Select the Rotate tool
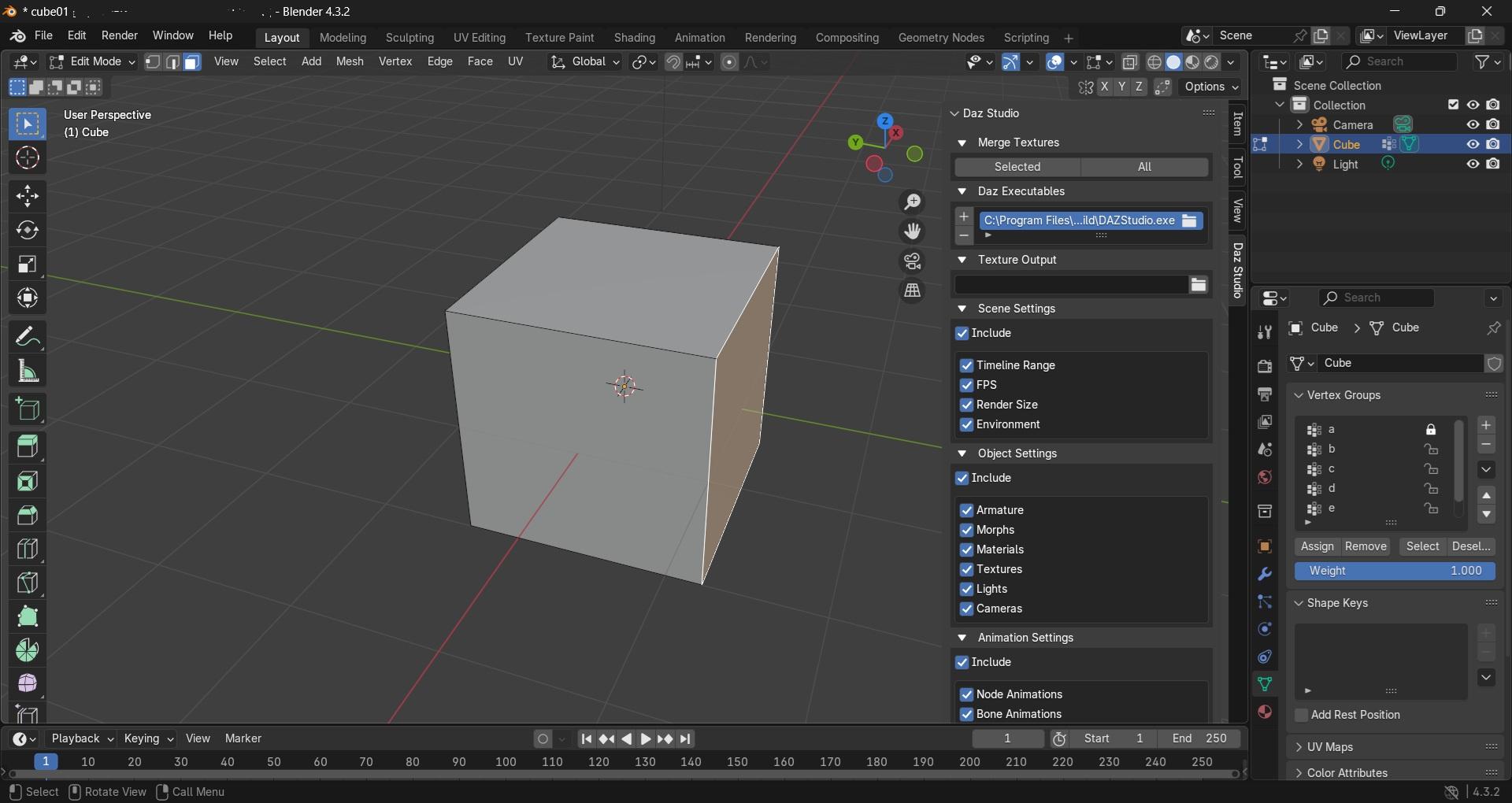Image resolution: width=1512 pixels, height=803 pixels. click(28, 231)
